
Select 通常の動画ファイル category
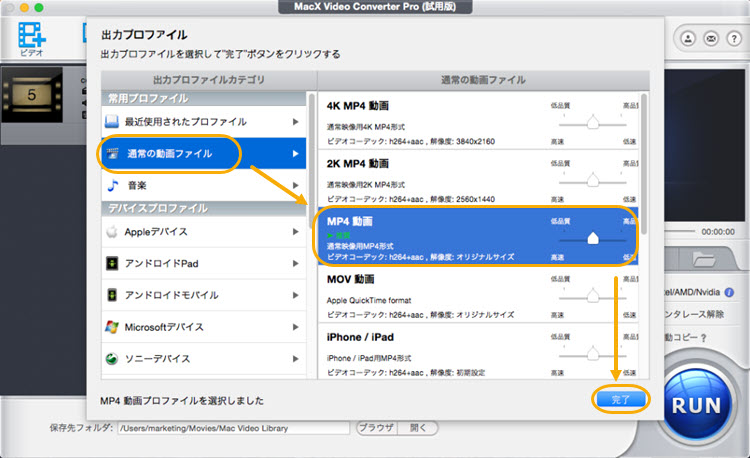coord(204,153)
